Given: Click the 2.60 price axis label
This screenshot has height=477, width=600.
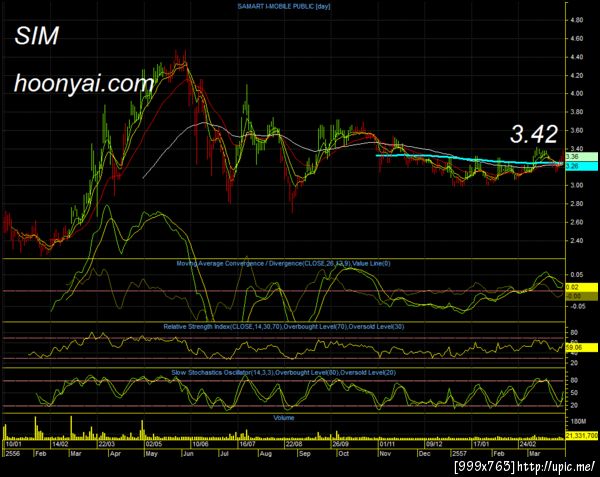Looking at the screenshot, I should coord(576,222).
